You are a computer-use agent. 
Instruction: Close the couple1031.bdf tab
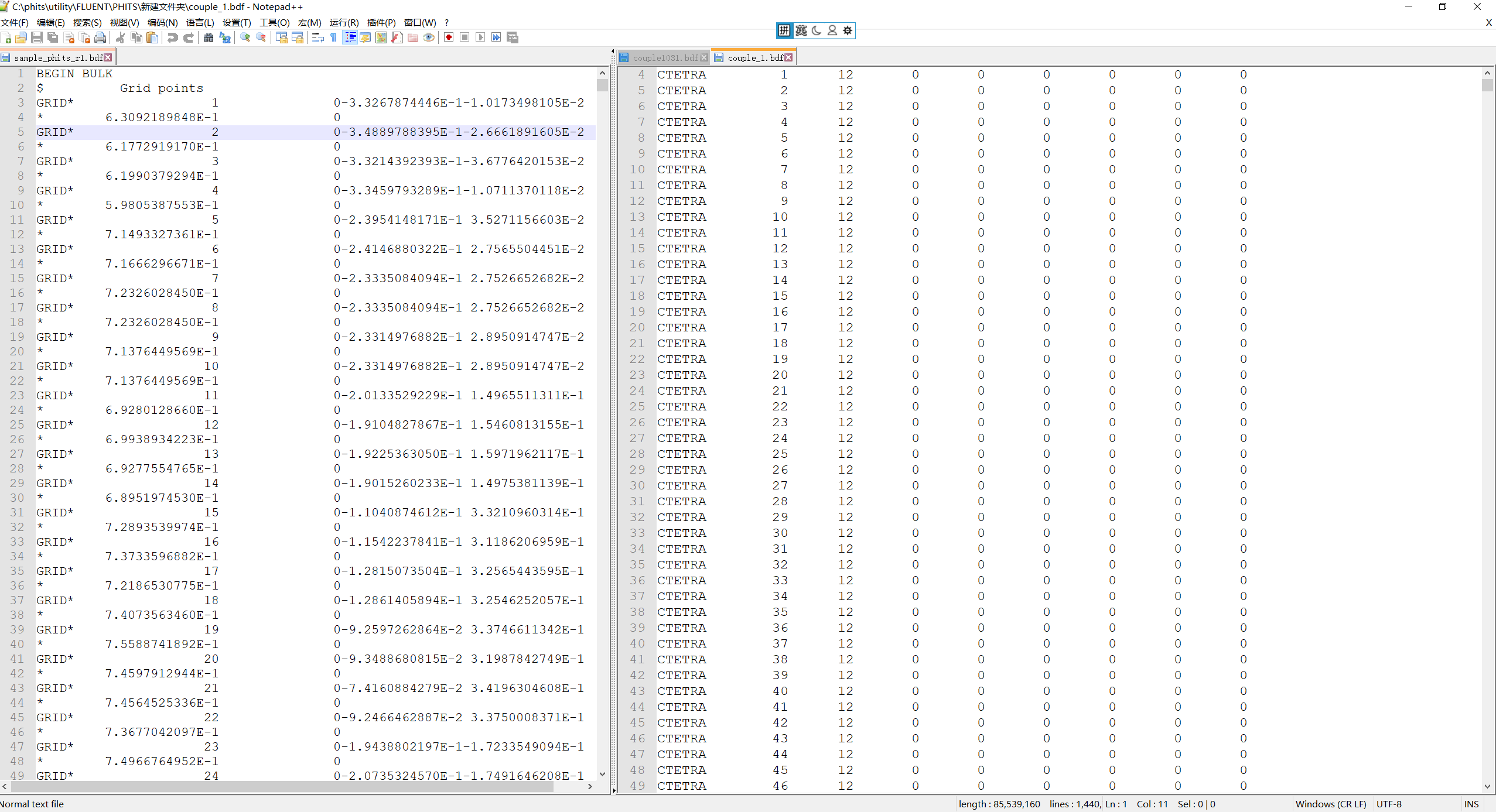(704, 57)
